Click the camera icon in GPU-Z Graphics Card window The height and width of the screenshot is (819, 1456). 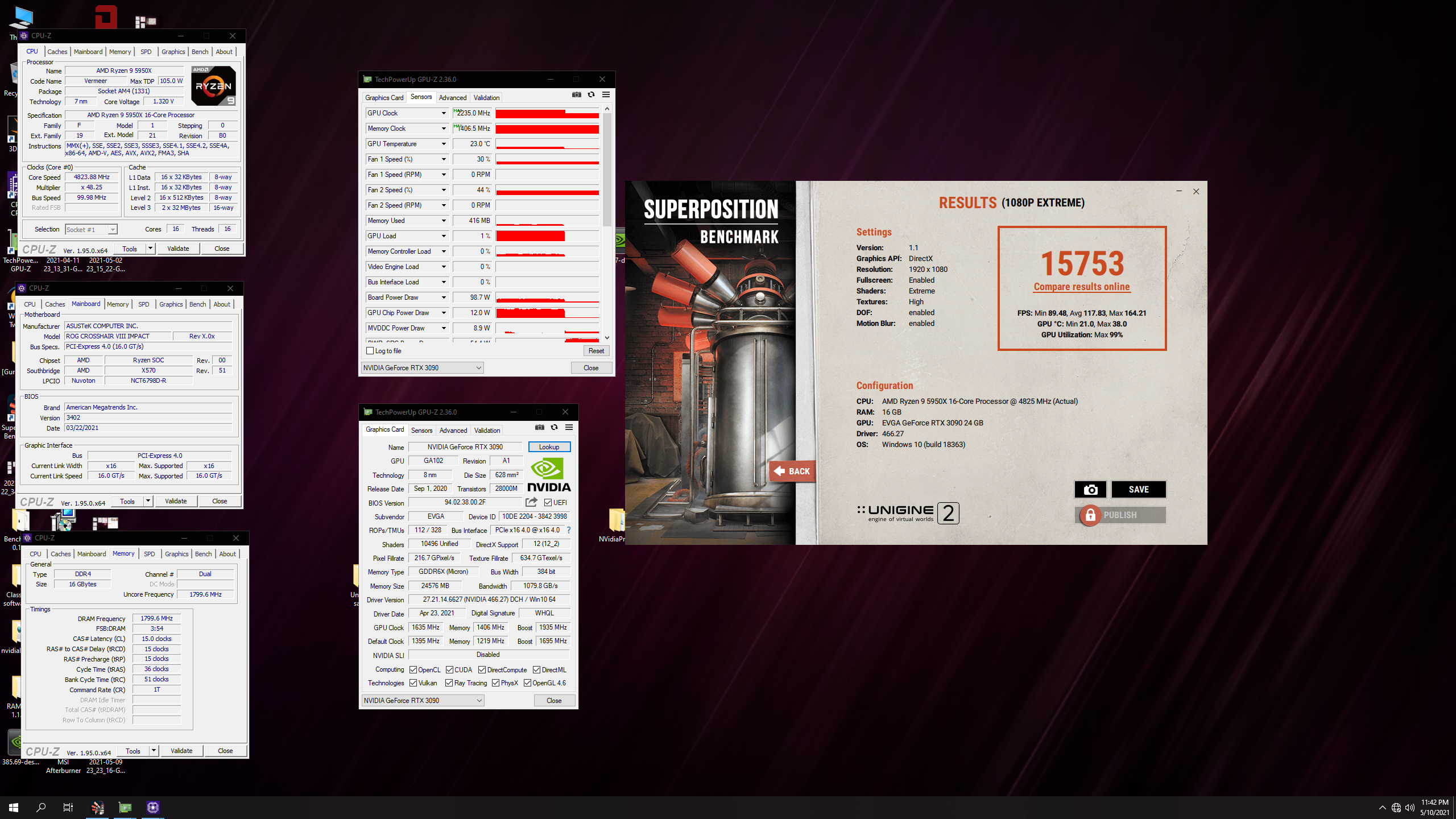tap(540, 428)
